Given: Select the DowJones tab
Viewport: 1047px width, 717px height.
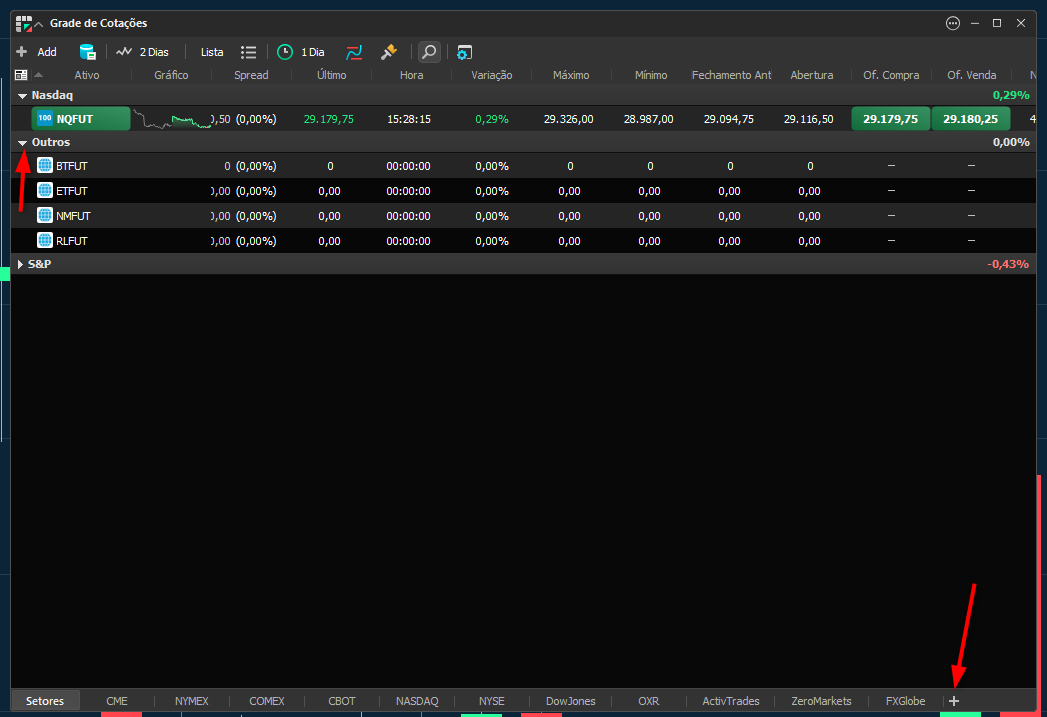Looking at the screenshot, I should (x=570, y=701).
